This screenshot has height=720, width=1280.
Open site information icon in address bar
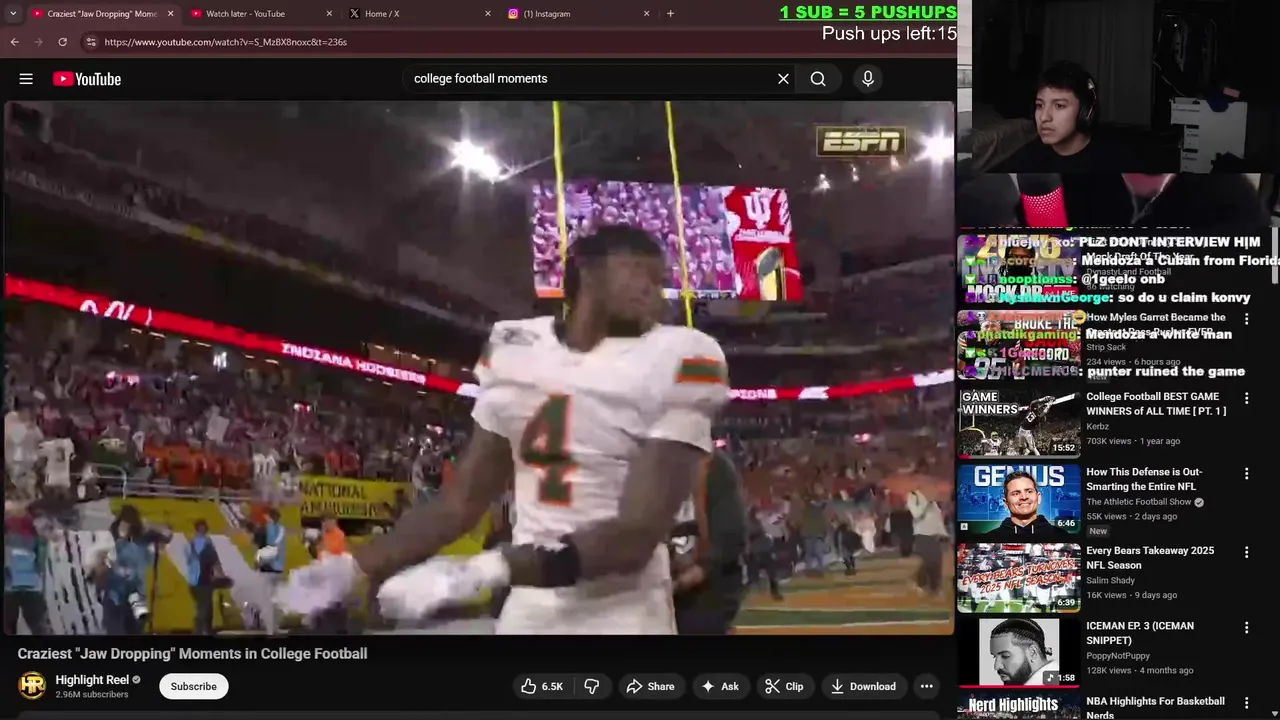91,42
